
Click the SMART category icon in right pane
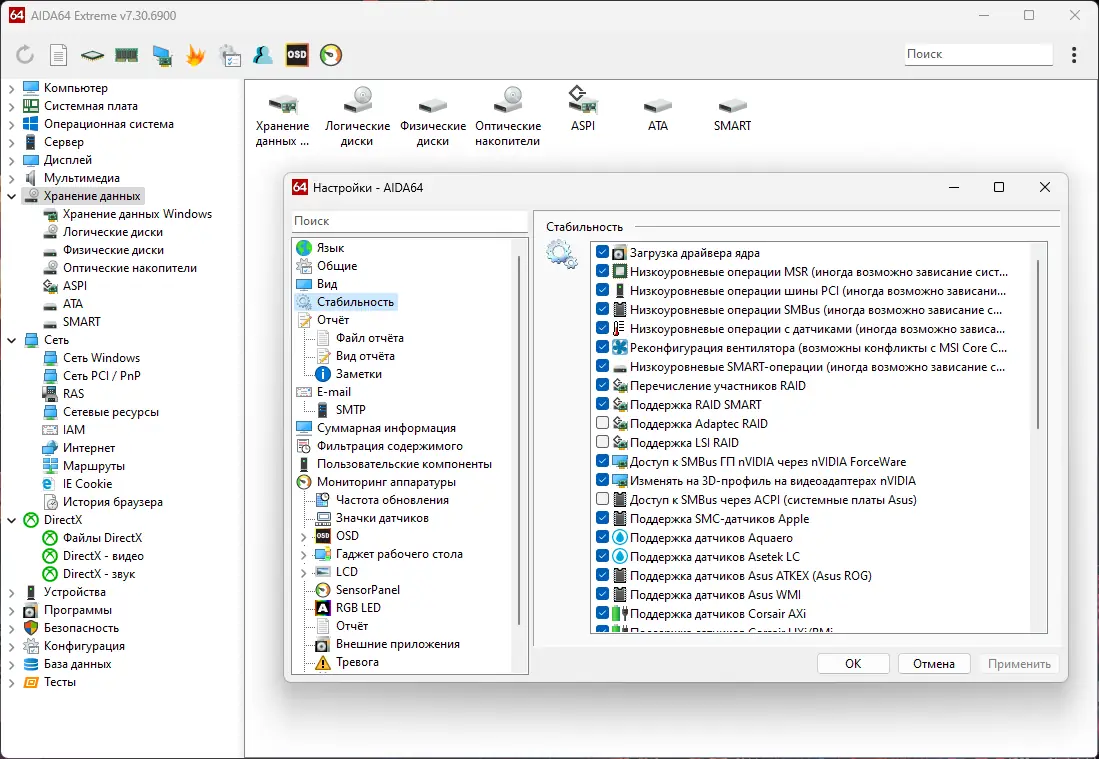pos(732,104)
